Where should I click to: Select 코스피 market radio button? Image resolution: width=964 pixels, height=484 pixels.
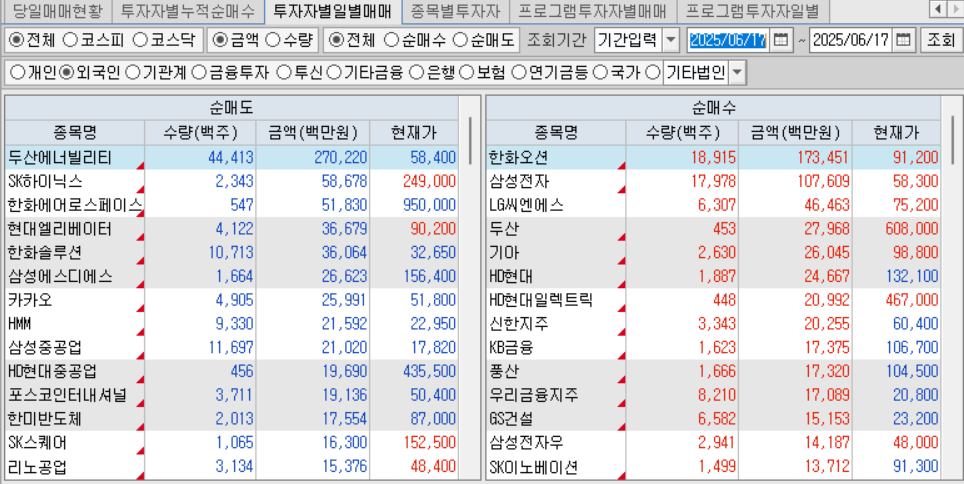point(71,41)
